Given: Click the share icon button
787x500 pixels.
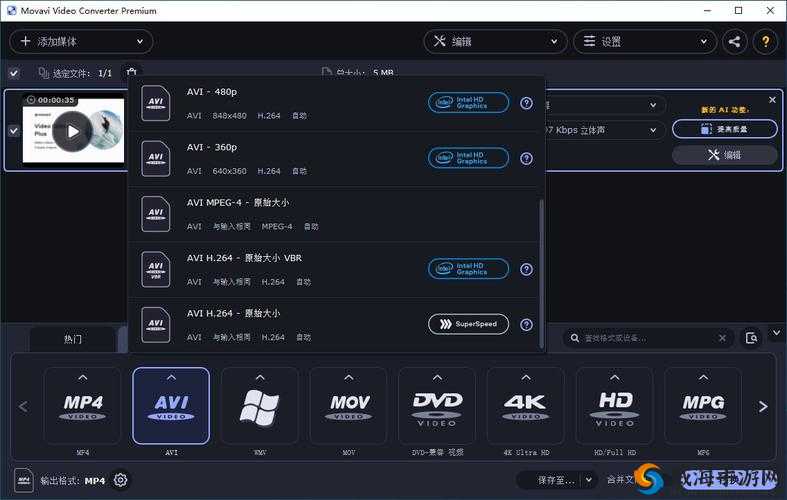Looking at the screenshot, I should point(734,41).
